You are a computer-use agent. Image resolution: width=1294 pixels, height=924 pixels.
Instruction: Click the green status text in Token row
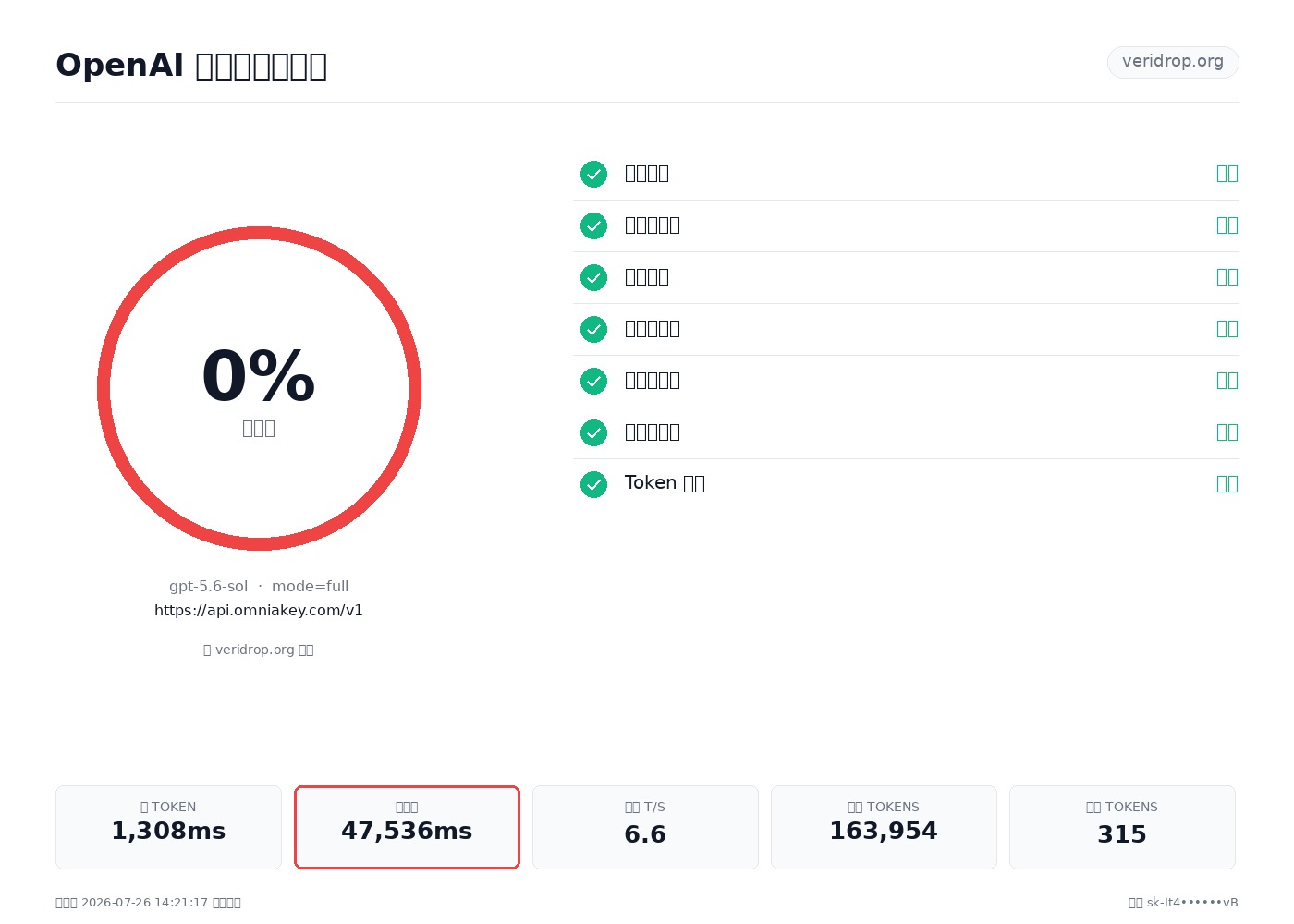click(x=1227, y=484)
